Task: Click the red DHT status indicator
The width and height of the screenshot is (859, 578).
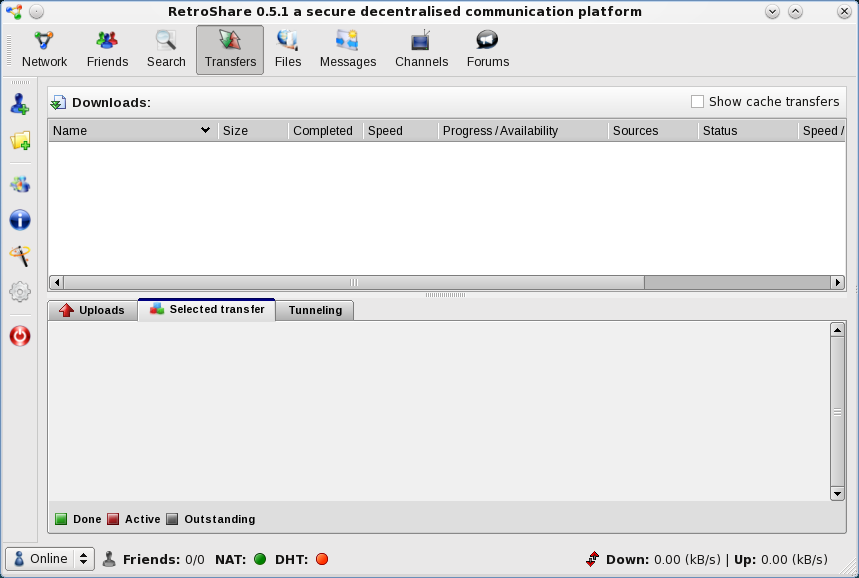Action: pos(322,559)
